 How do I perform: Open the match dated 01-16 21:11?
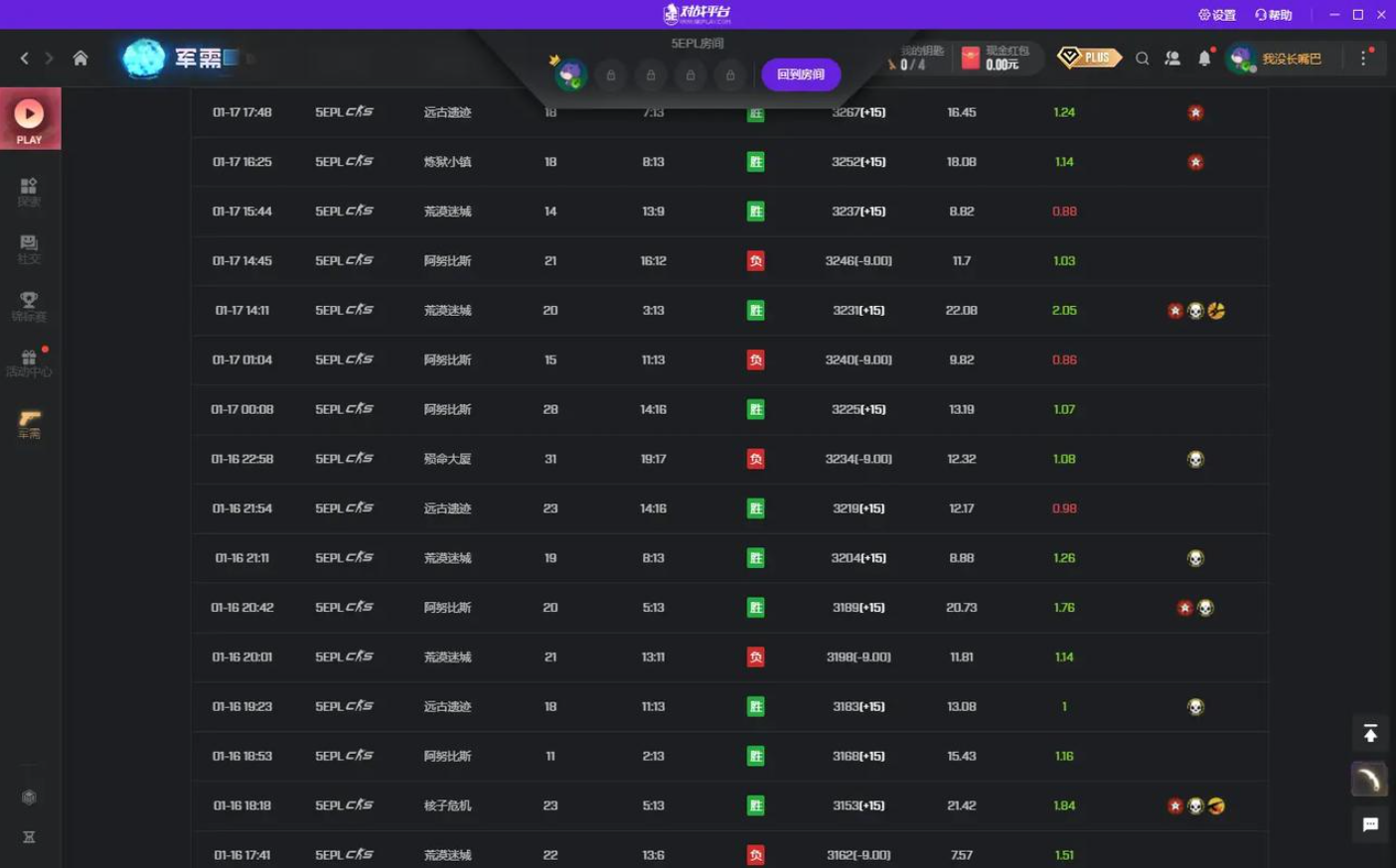(x=730, y=558)
